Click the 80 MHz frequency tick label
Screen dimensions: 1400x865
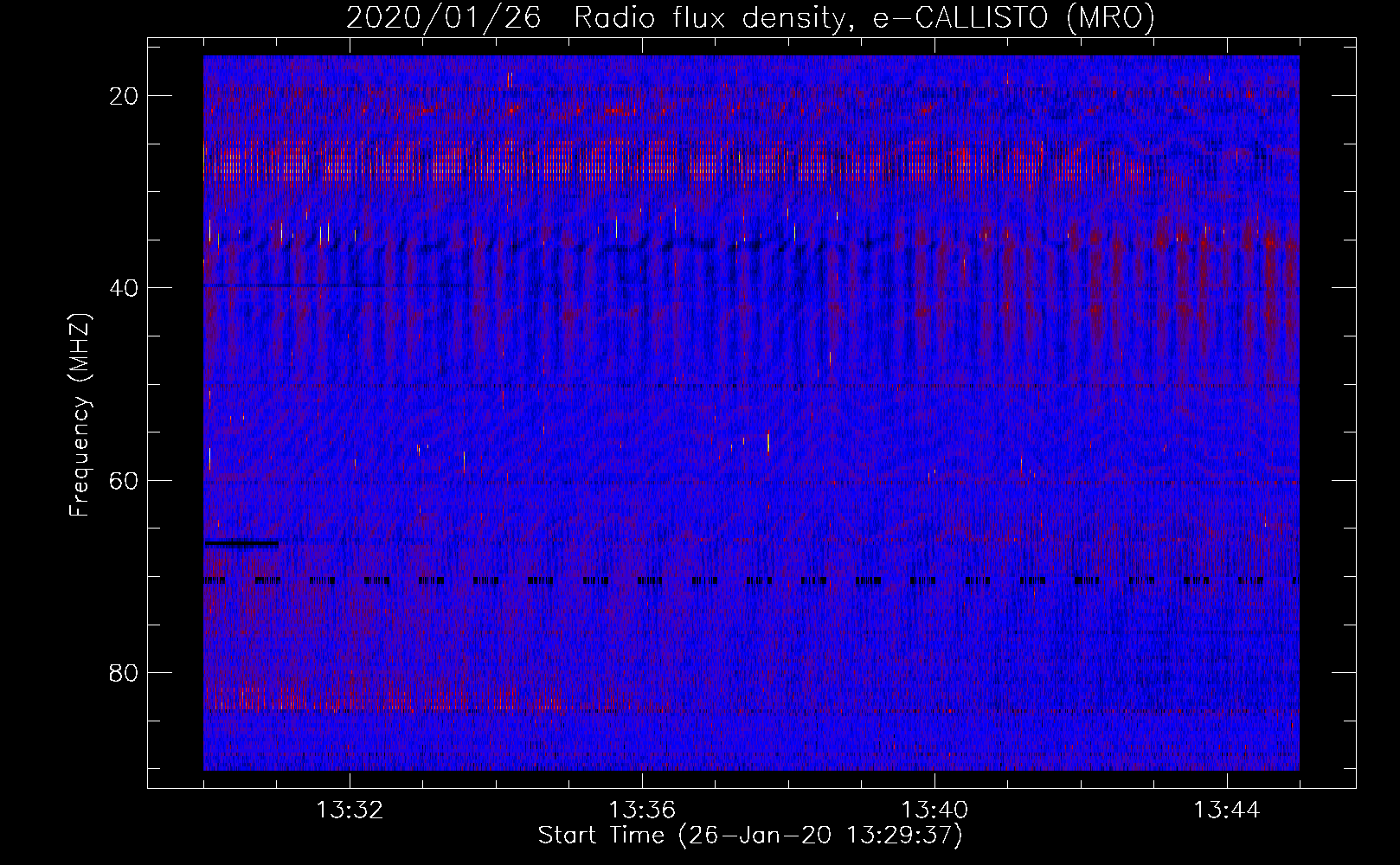124,672
